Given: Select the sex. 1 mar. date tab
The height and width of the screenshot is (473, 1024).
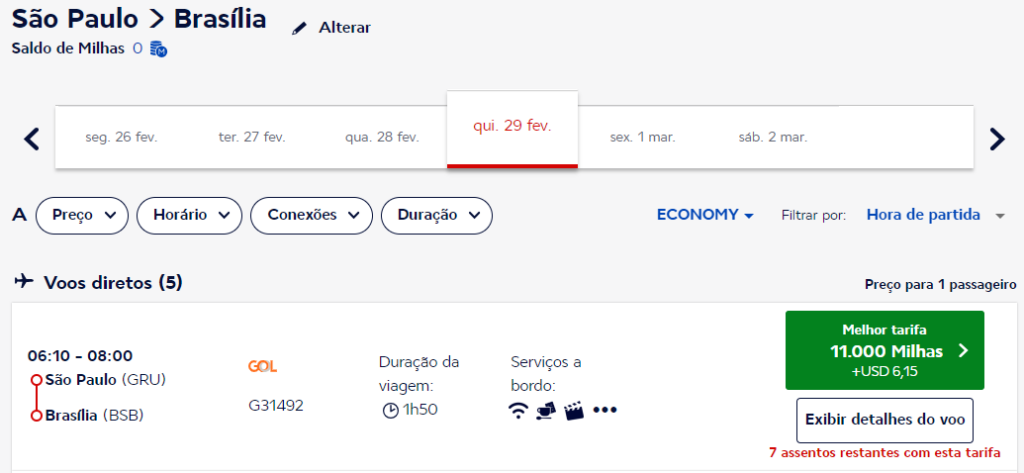Looking at the screenshot, I should coord(642,137).
